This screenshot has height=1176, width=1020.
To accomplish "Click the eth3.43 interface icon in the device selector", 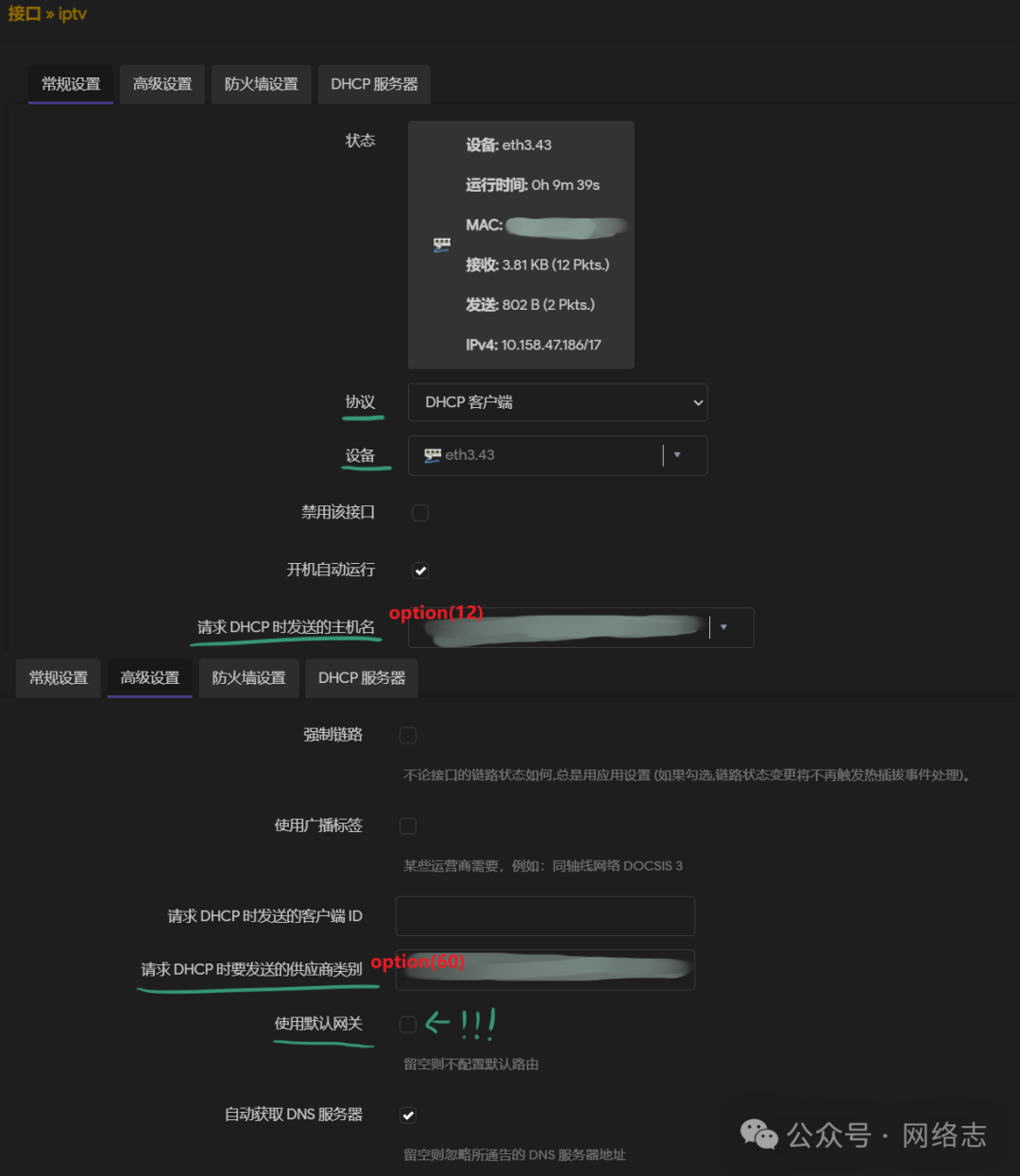I will [x=433, y=455].
